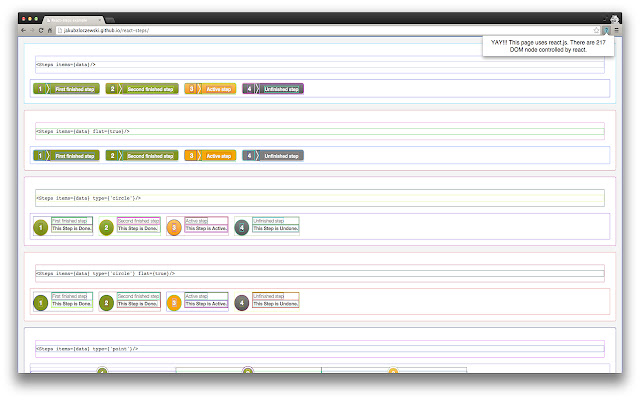Click green circle 2 in flat circle row
The height and width of the screenshot is (400, 640).
(x=107, y=303)
